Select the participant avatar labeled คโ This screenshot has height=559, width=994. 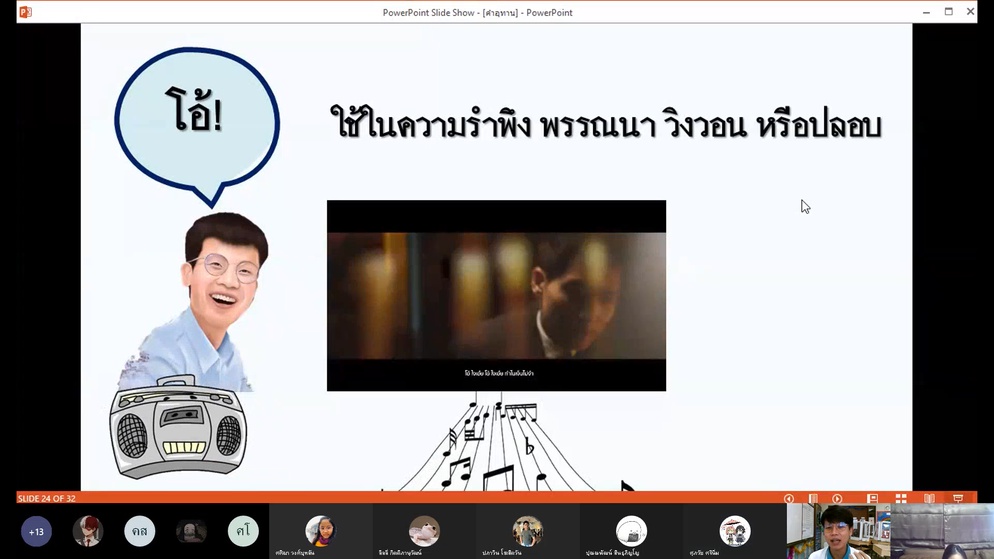tap(243, 531)
